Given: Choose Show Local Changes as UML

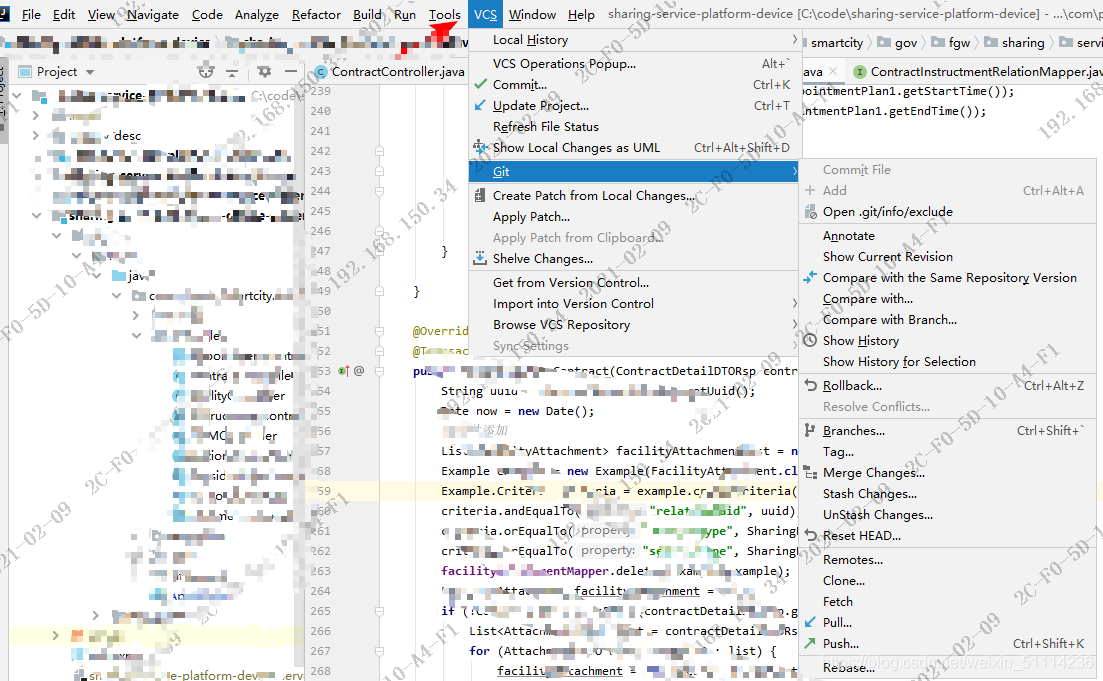Looking at the screenshot, I should [635, 148].
